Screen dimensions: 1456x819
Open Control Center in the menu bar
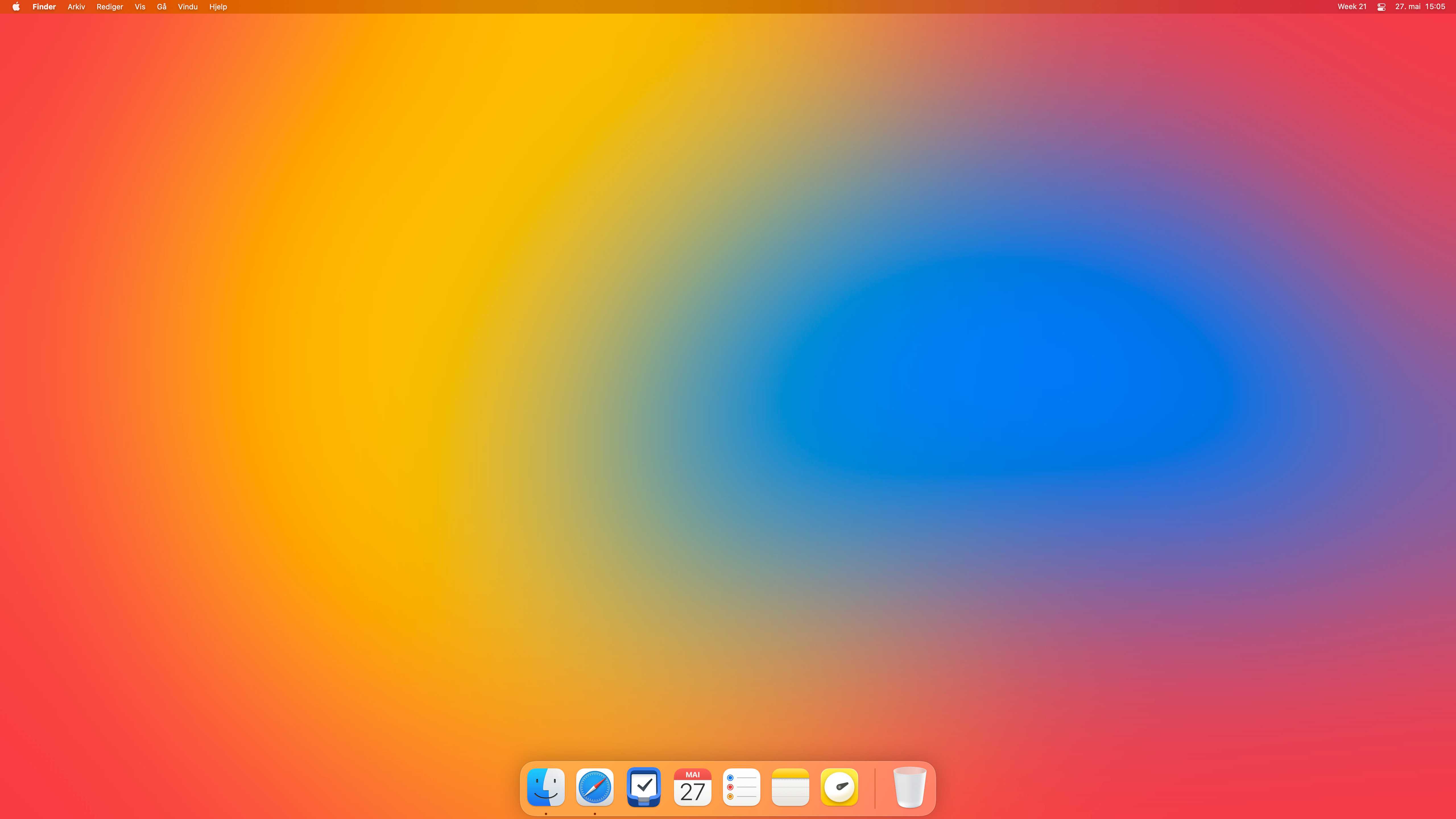click(1381, 7)
